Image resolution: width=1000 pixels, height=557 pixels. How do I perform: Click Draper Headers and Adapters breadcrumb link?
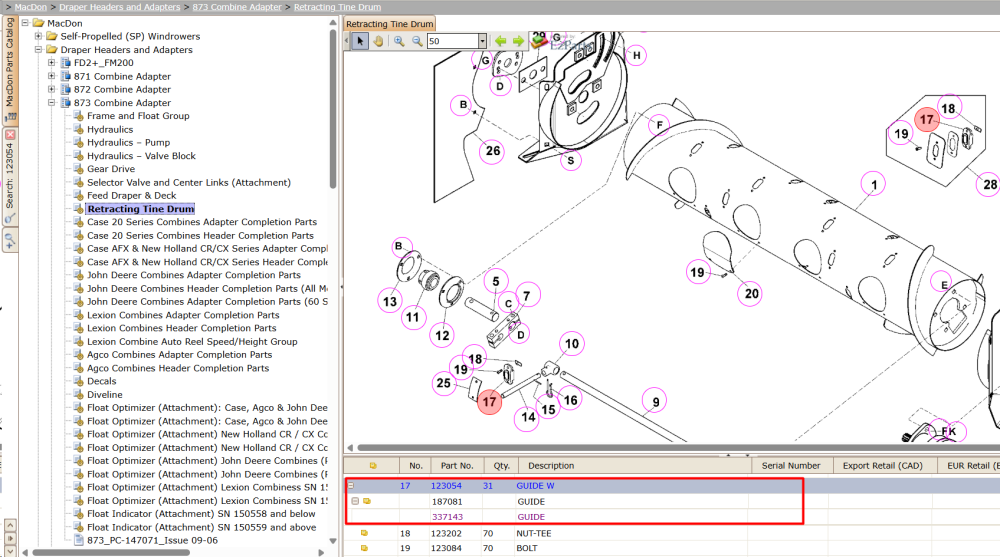[120, 7]
